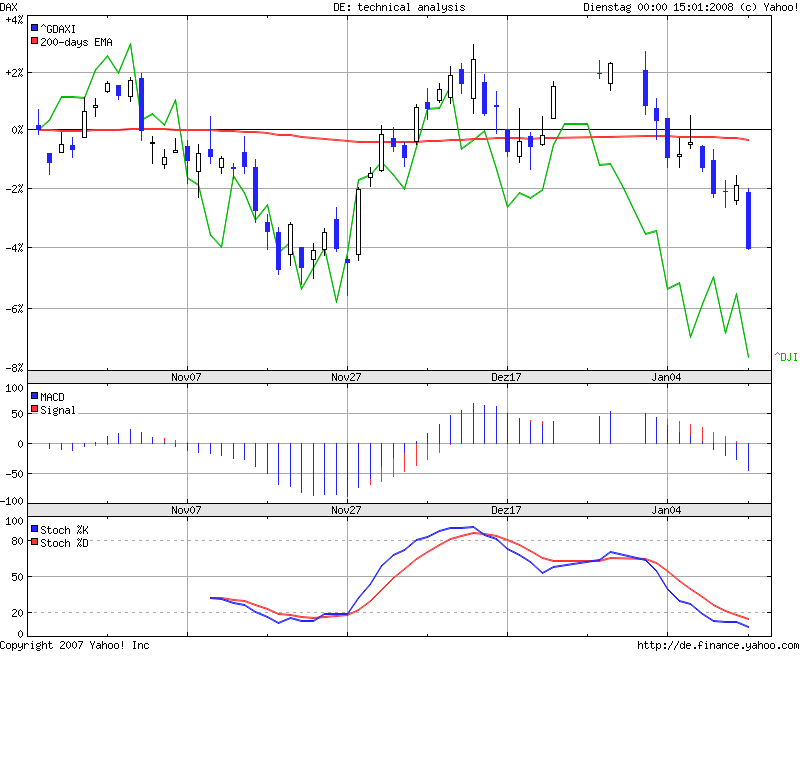
Task: Click the red Stoch %D legend swatch
Action: pyautogui.click(x=34, y=542)
